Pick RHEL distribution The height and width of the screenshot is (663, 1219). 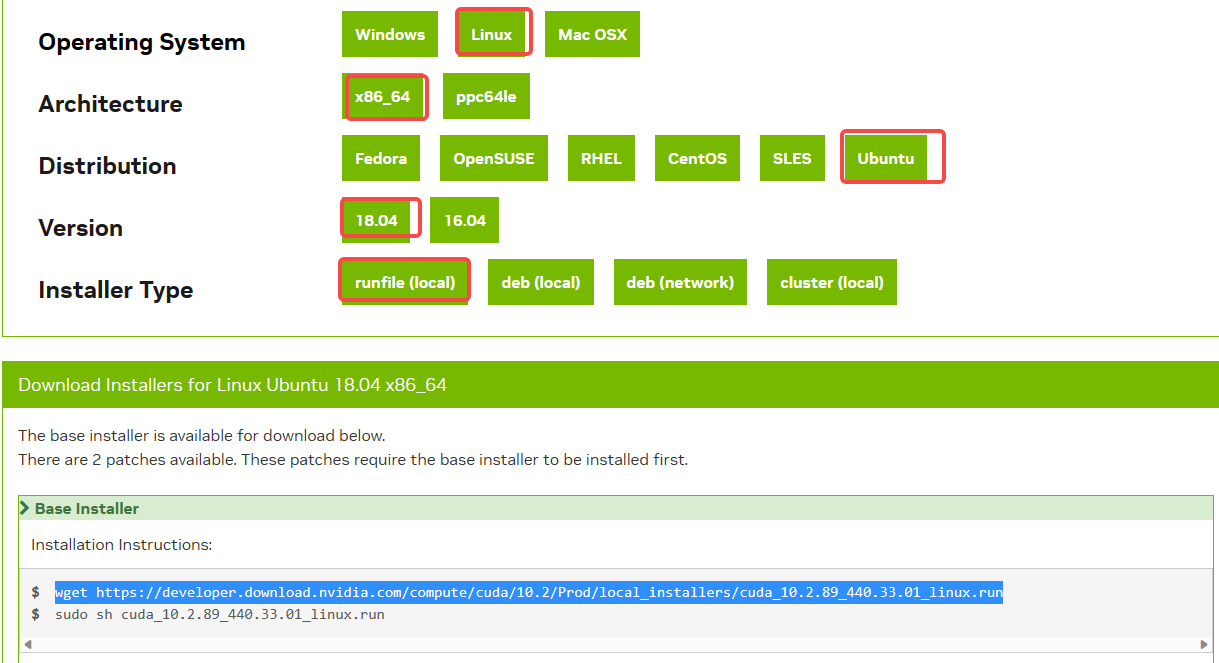click(x=601, y=159)
